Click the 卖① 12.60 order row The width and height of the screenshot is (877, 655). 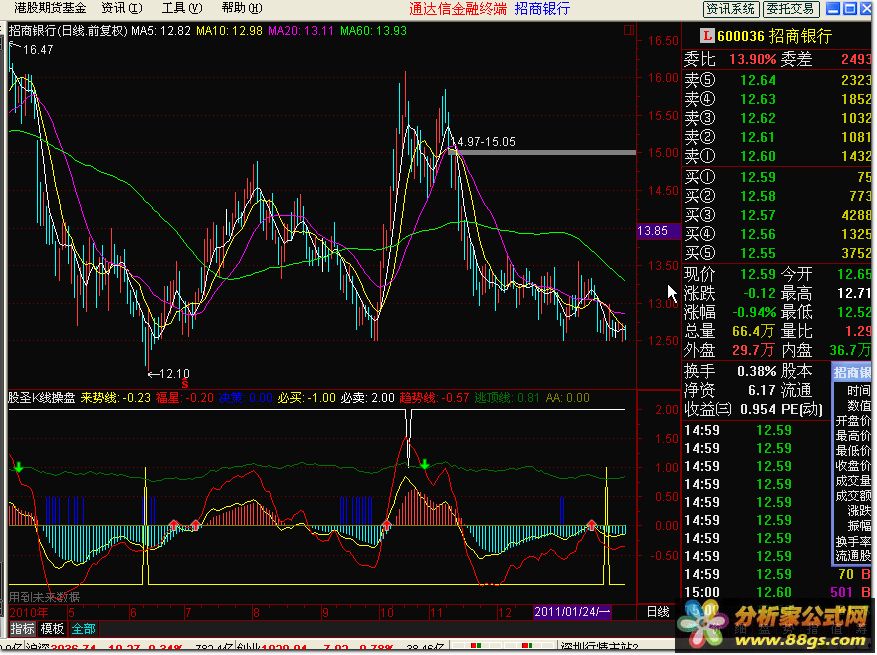pos(777,156)
